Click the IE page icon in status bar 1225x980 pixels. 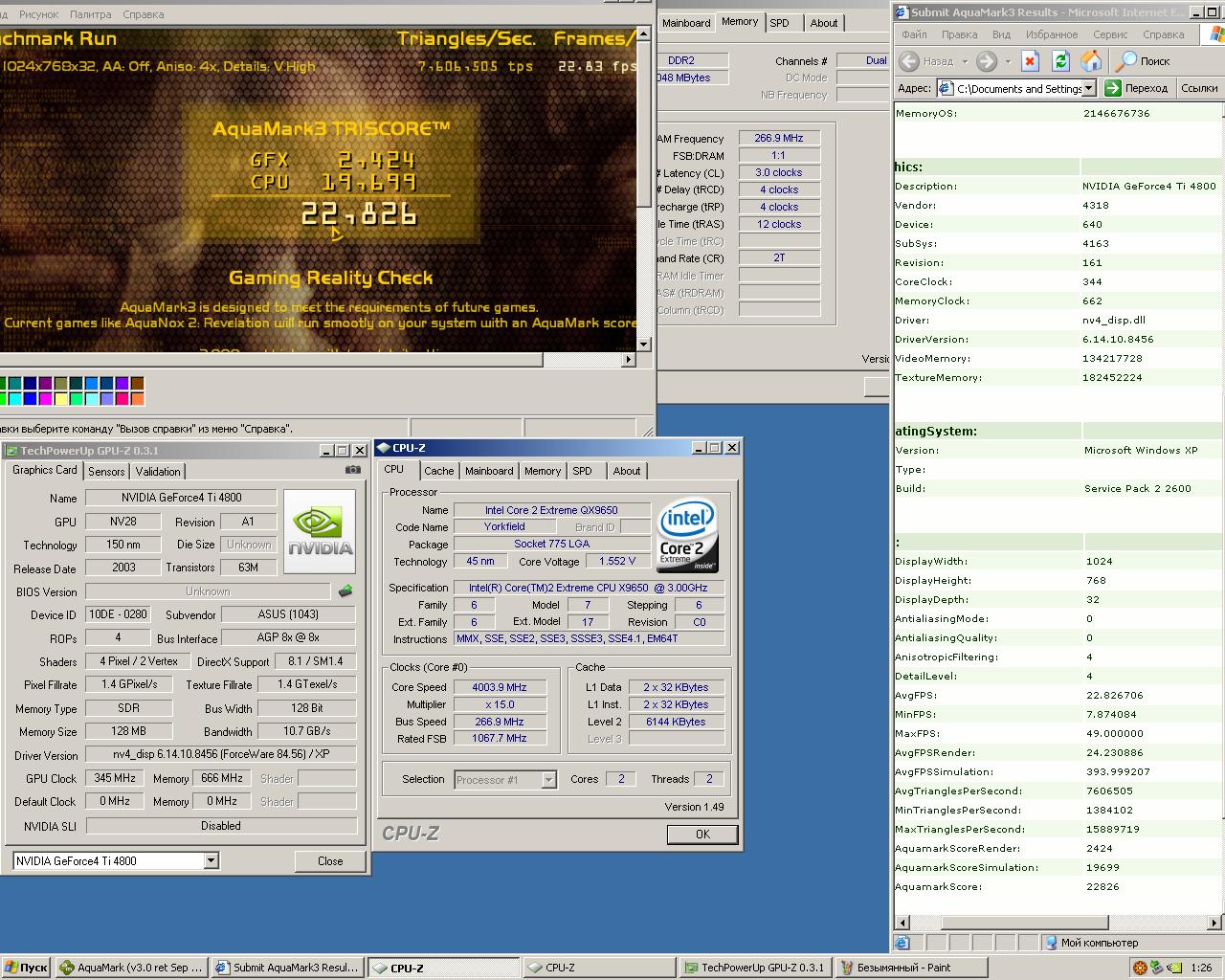(902, 943)
